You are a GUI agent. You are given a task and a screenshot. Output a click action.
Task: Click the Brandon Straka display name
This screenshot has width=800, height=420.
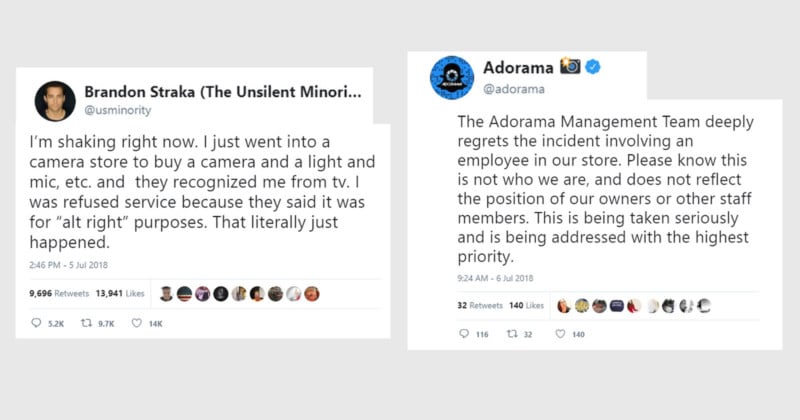point(220,90)
